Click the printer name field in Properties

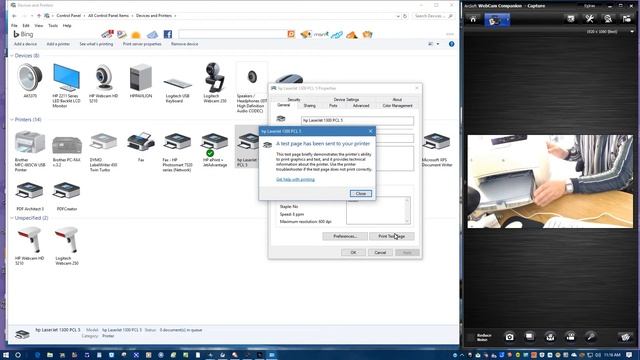point(357,120)
